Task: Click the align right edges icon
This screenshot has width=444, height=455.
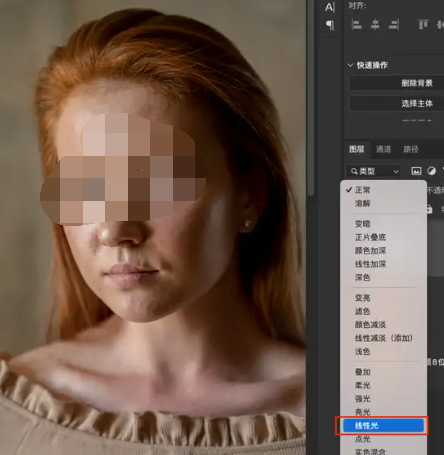Action: coord(394,24)
